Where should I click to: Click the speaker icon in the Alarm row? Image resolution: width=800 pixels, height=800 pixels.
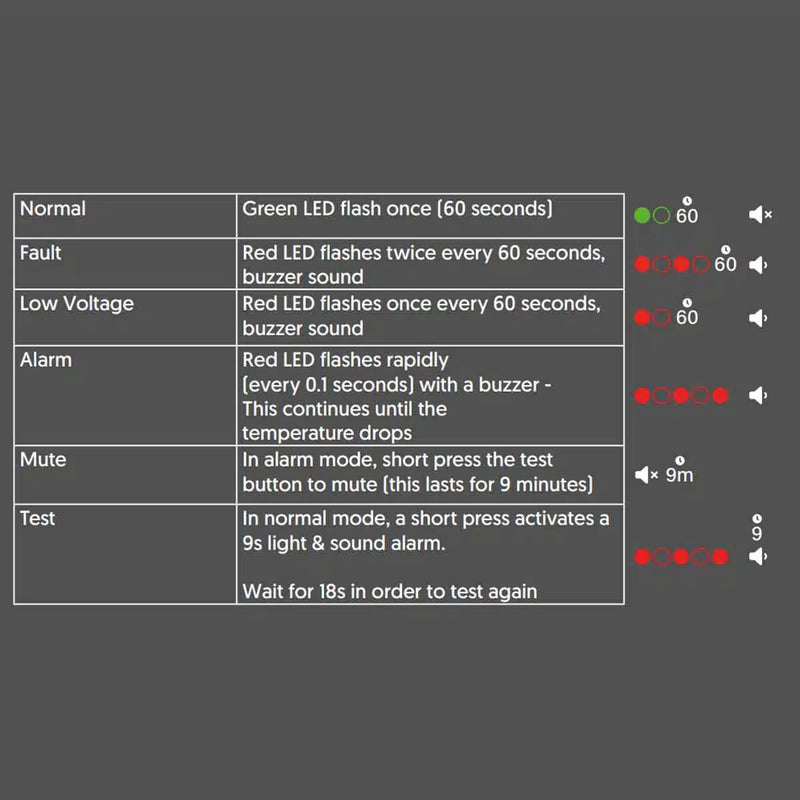[757, 395]
